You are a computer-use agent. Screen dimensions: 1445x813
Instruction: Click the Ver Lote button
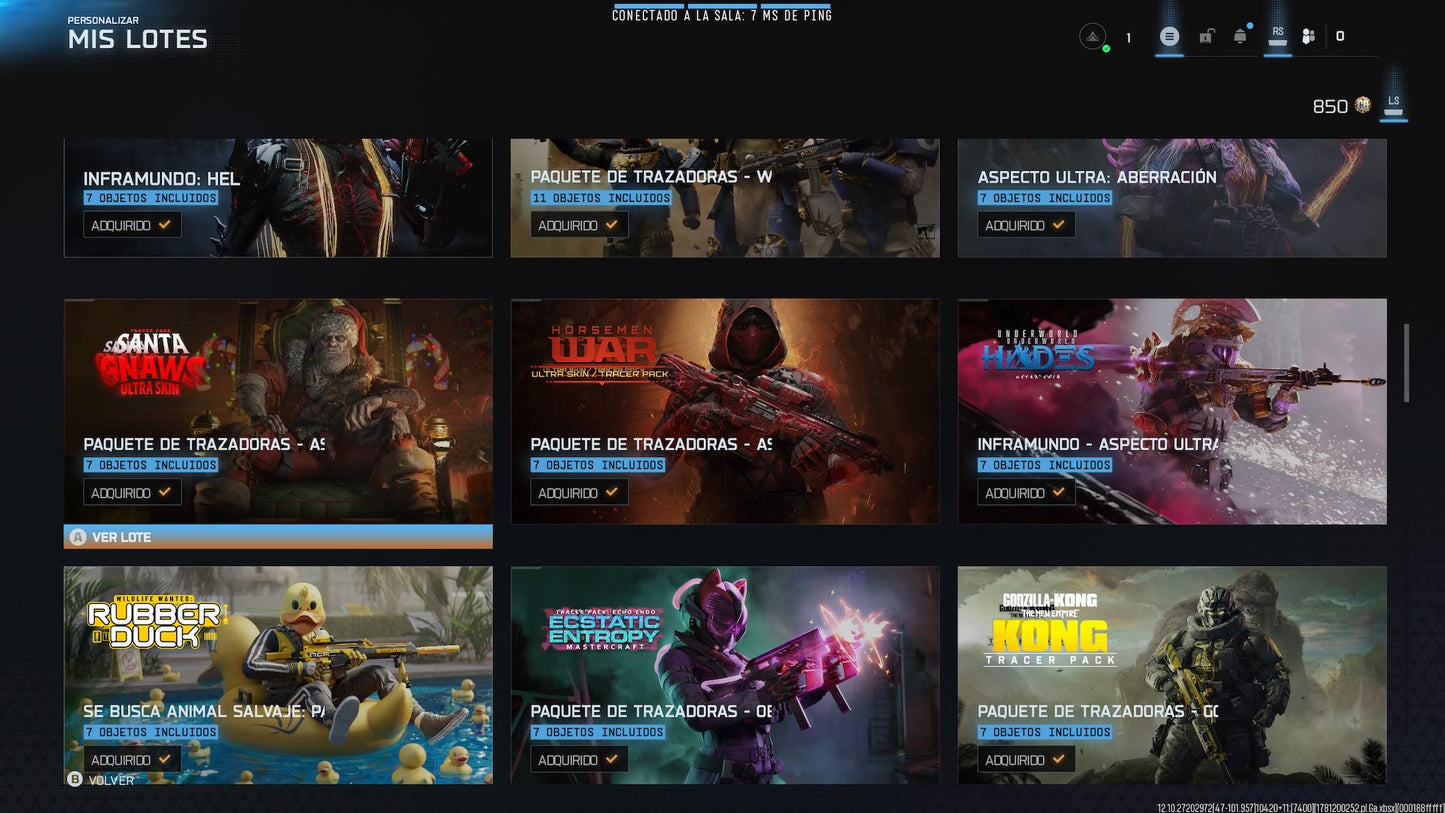pos(278,537)
